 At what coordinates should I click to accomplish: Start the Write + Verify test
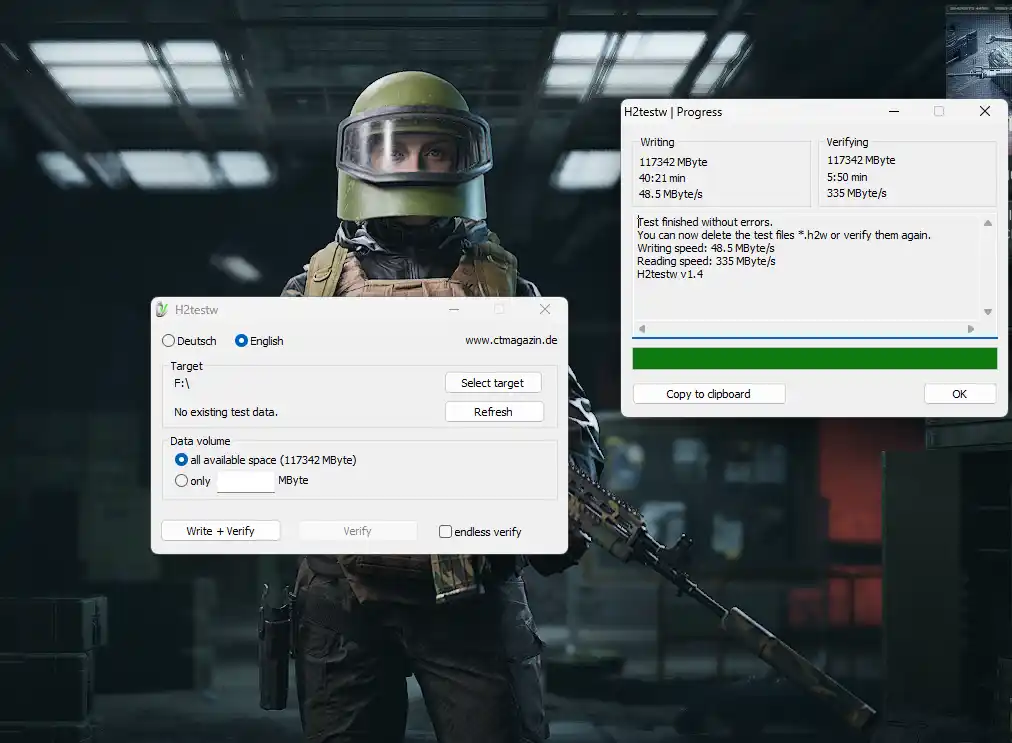(x=221, y=531)
